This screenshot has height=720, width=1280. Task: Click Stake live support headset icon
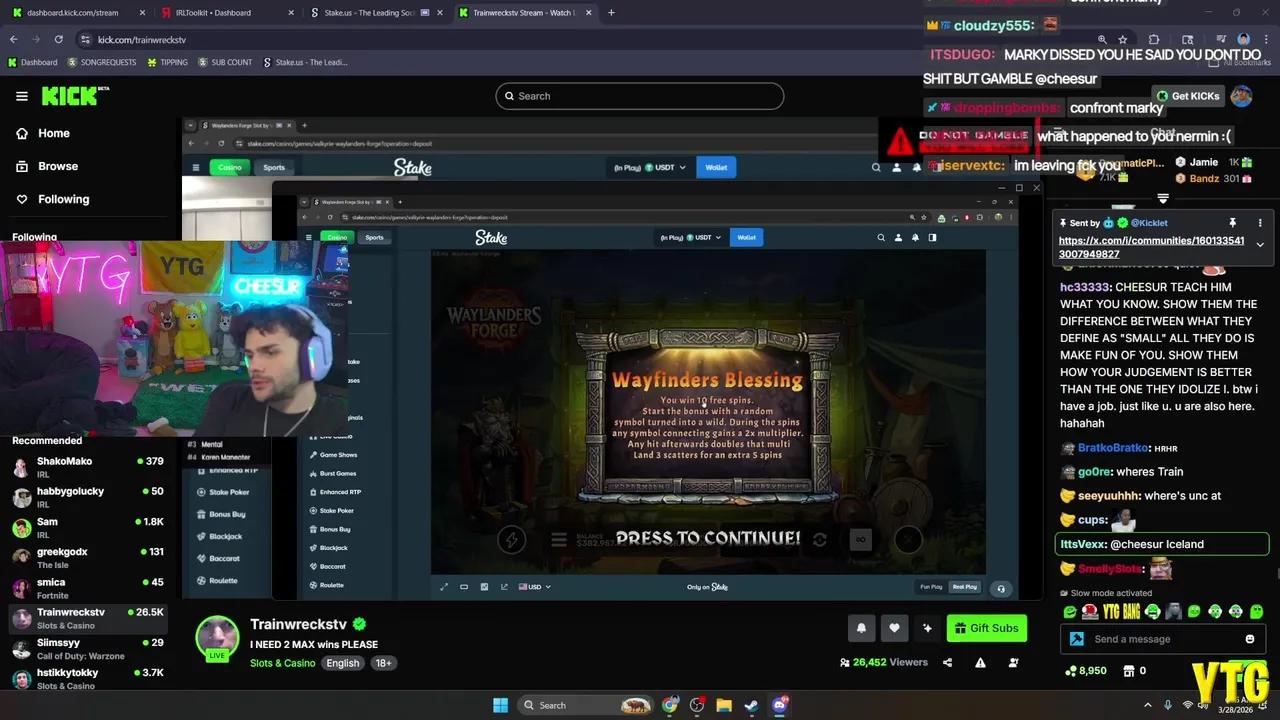pyautogui.click(x=1001, y=588)
